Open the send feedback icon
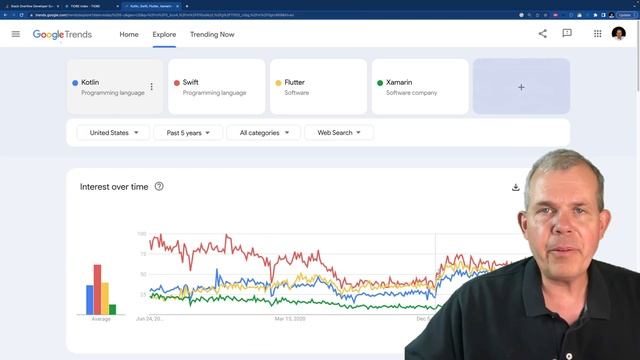640x360 pixels. pos(567,33)
